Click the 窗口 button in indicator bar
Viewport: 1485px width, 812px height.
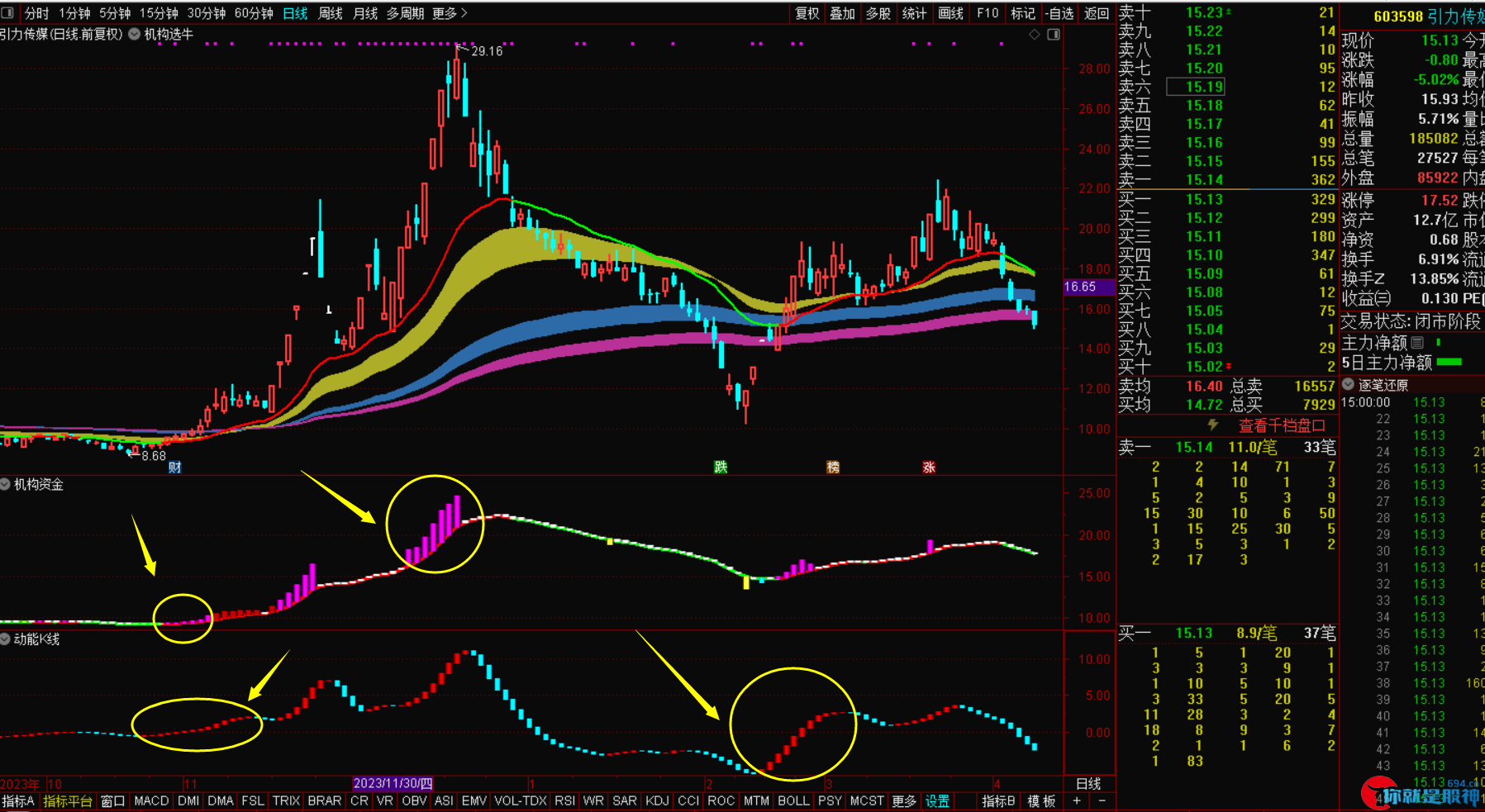pyautogui.click(x=113, y=800)
